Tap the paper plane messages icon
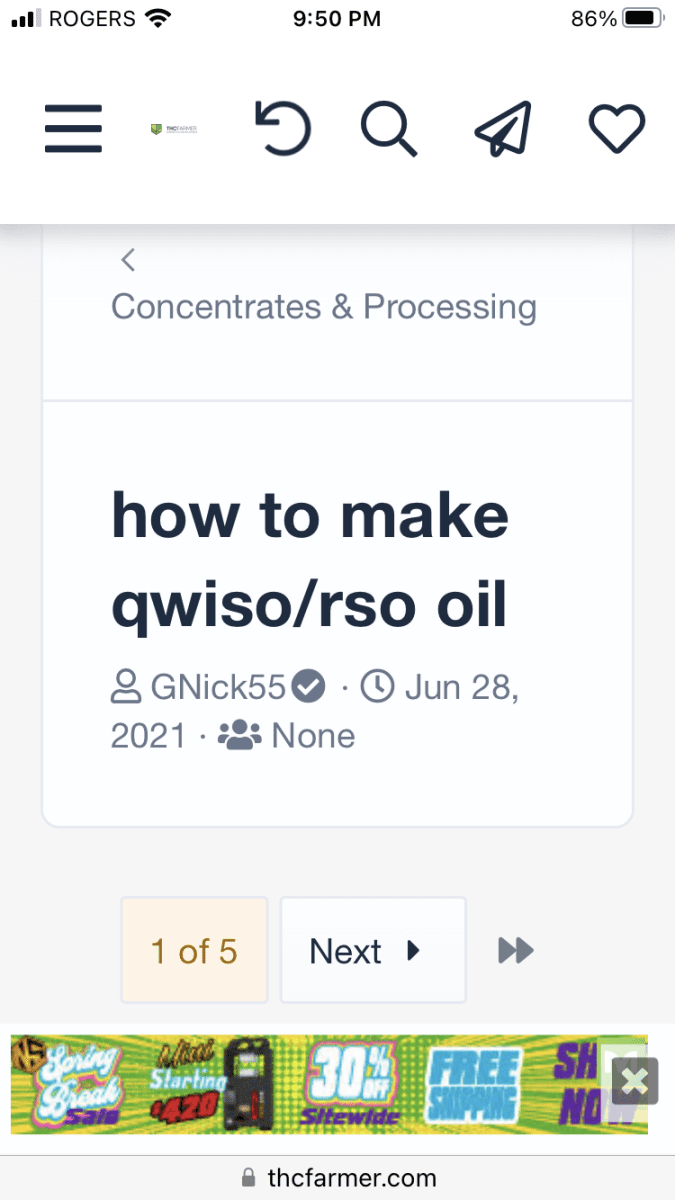The image size is (675, 1200). 502,130
